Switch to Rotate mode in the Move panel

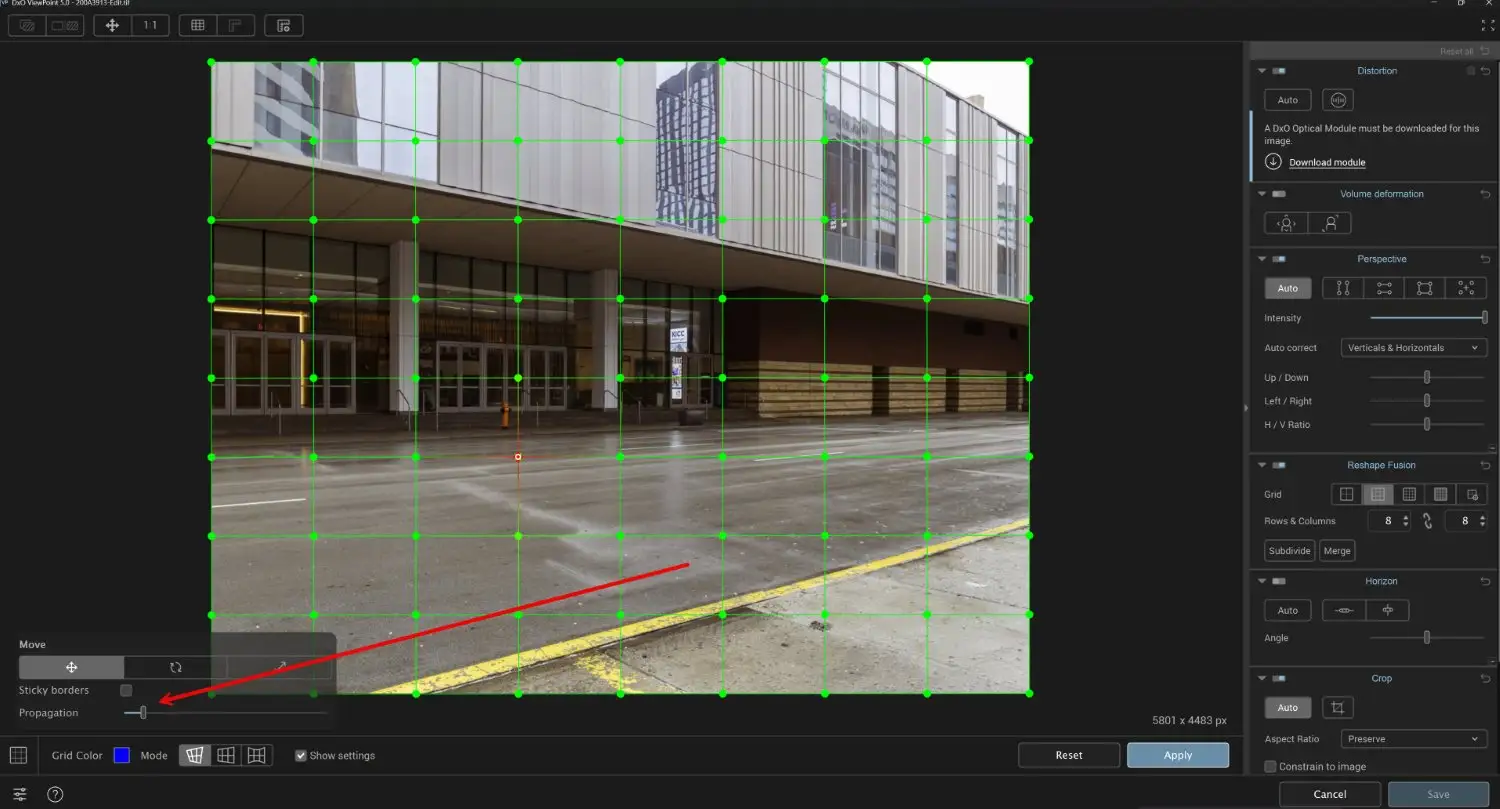pyautogui.click(x=174, y=667)
